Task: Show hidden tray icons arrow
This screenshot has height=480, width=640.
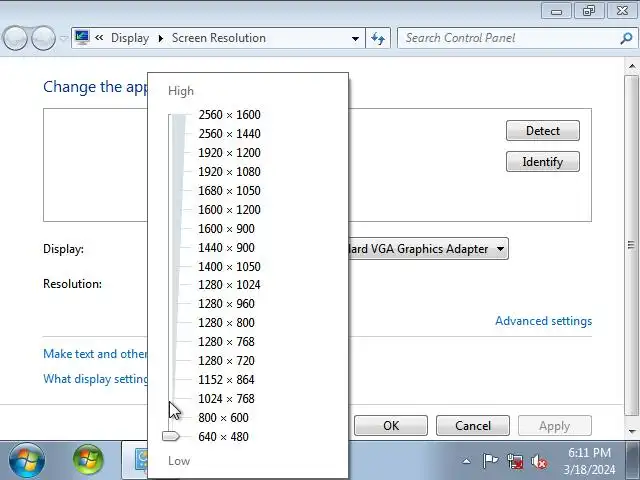Action: coord(467,462)
